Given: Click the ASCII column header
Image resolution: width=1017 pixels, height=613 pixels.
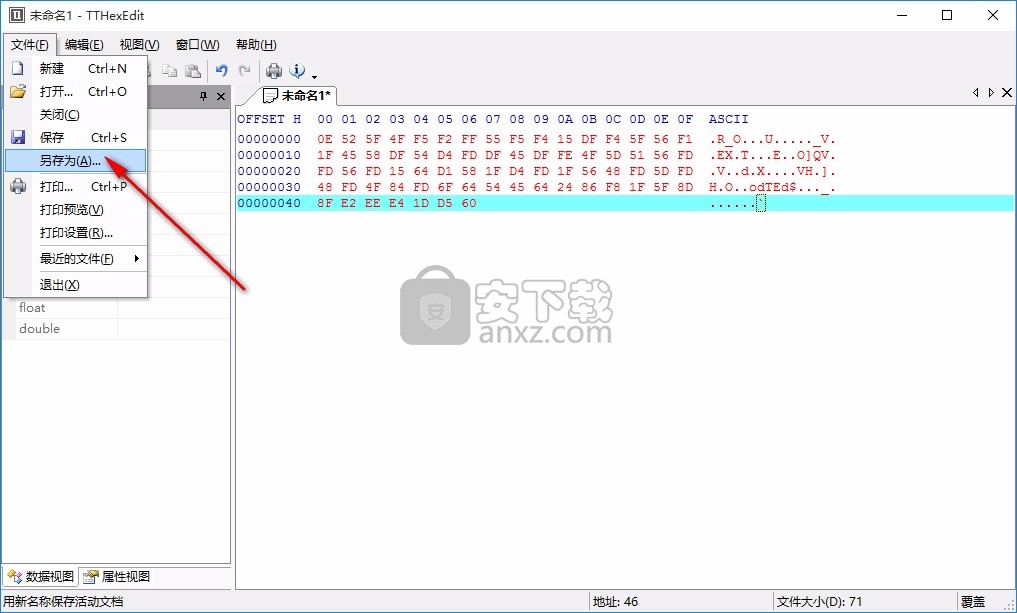Looking at the screenshot, I should [x=728, y=119].
